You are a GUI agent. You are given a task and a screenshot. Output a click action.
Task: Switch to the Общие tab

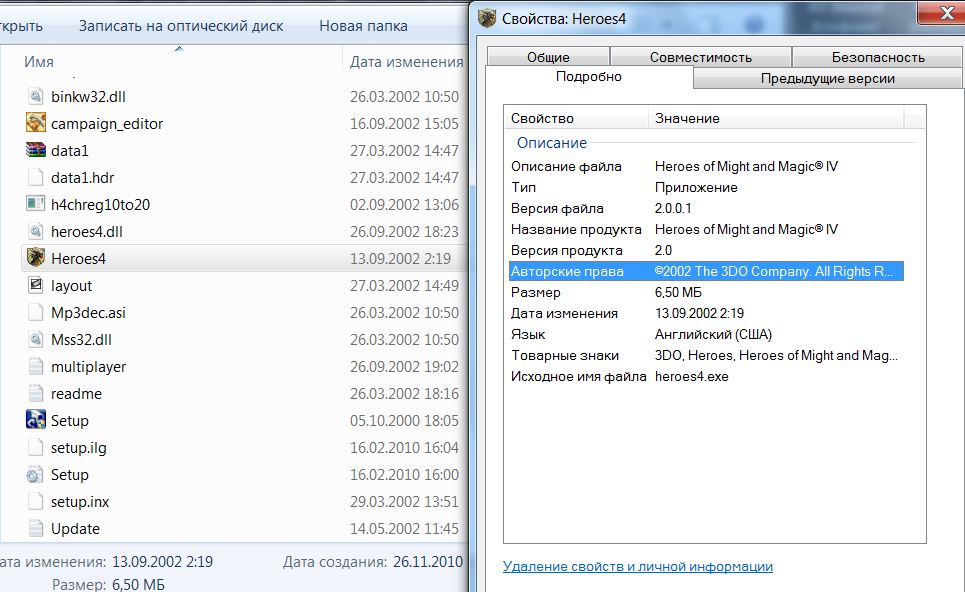548,57
